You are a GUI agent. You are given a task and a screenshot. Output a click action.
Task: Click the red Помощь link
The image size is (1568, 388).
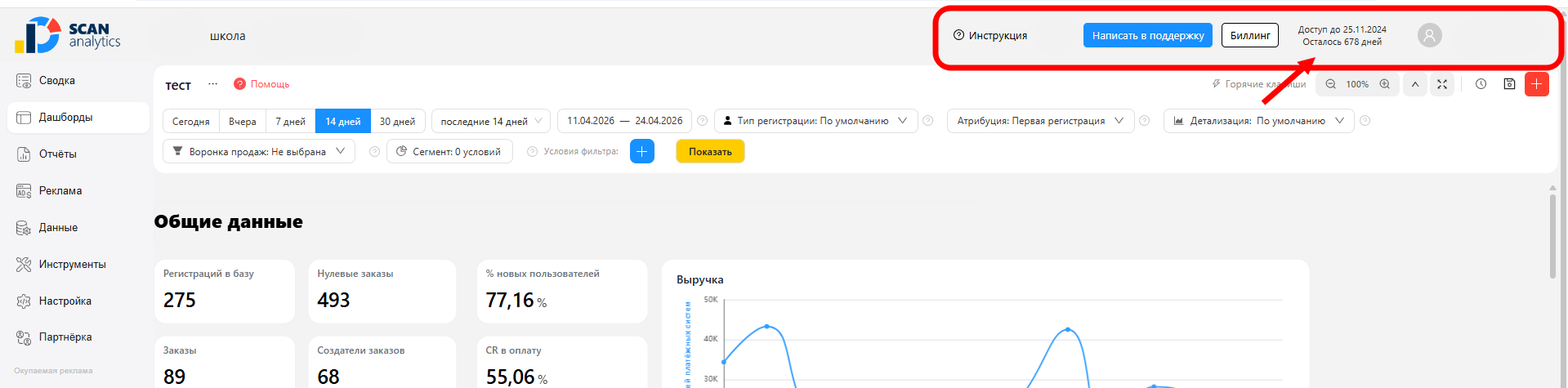[x=261, y=84]
